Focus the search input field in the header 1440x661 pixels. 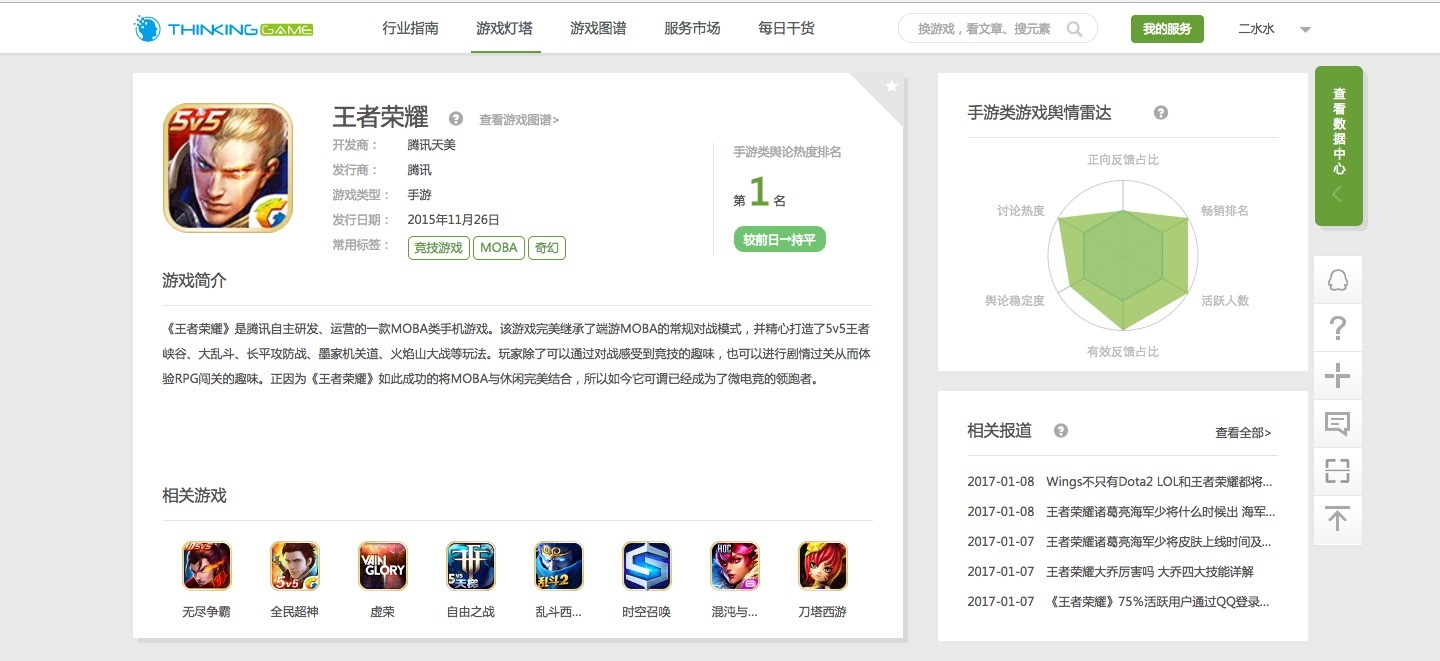(x=985, y=29)
